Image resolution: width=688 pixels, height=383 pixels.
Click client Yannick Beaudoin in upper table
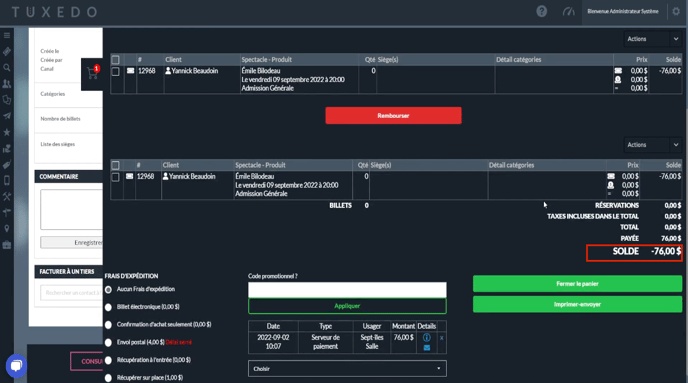[195, 71]
